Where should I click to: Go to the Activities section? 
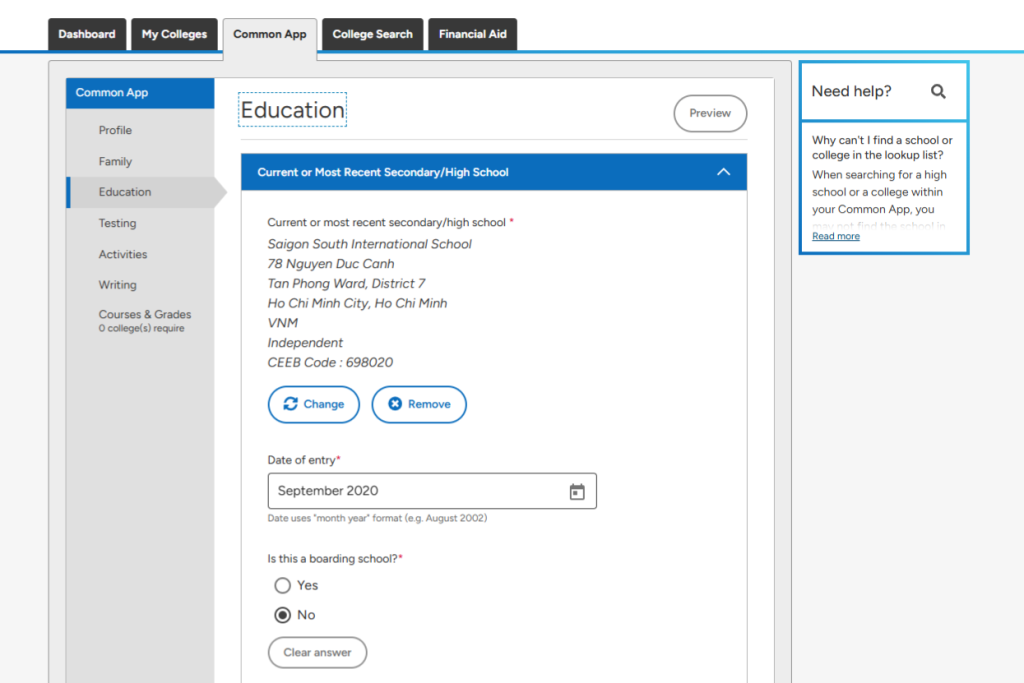[x=123, y=254]
